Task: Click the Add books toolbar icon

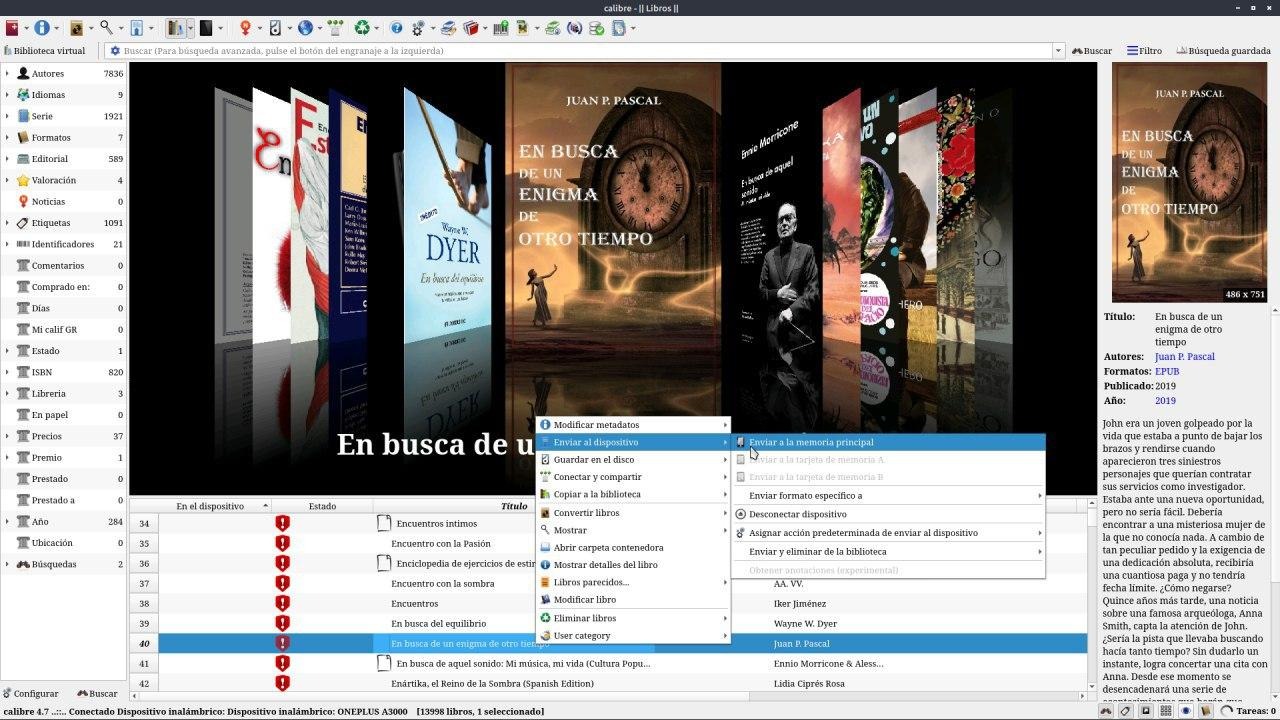Action: (x=12, y=28)
